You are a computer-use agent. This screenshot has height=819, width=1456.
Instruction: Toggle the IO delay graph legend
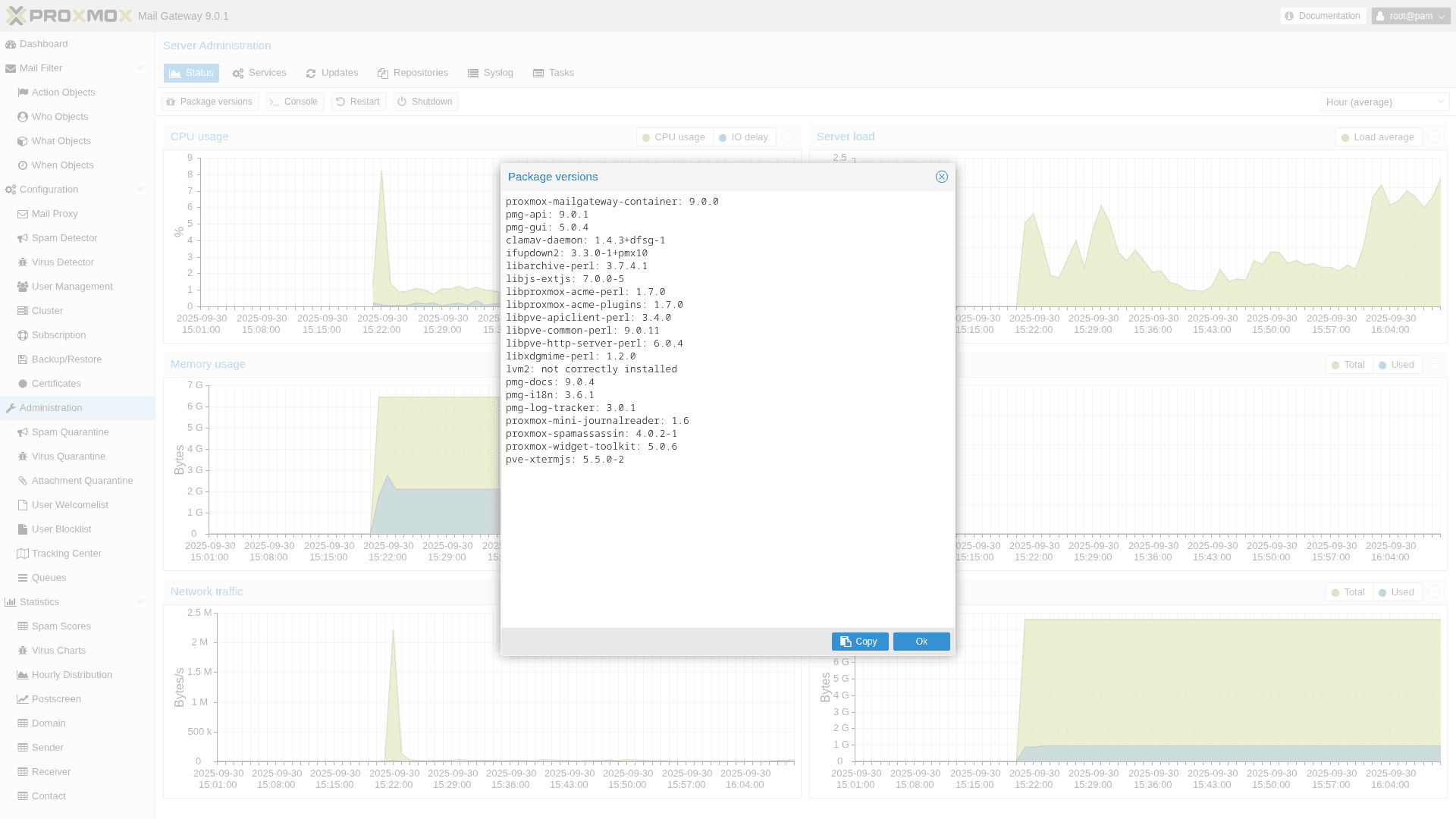tap(744, 136)
